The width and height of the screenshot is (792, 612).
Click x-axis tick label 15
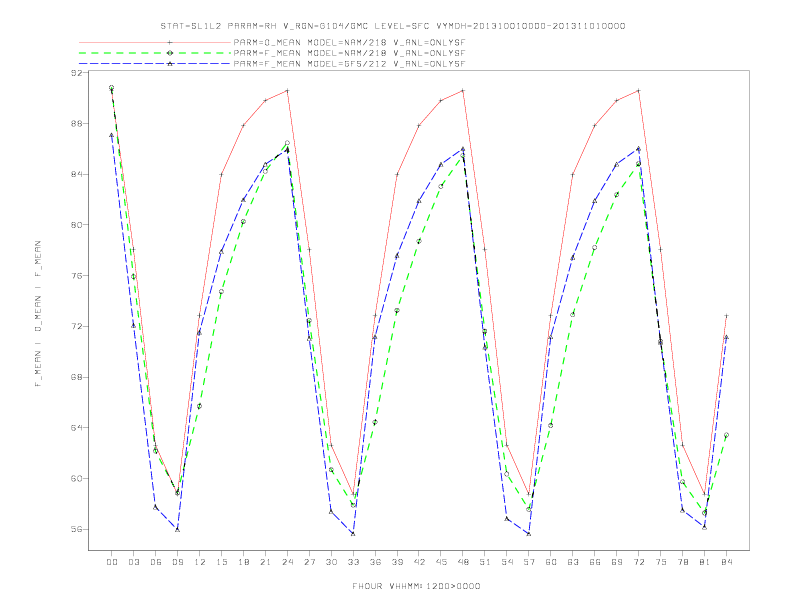tap(221, 562)
